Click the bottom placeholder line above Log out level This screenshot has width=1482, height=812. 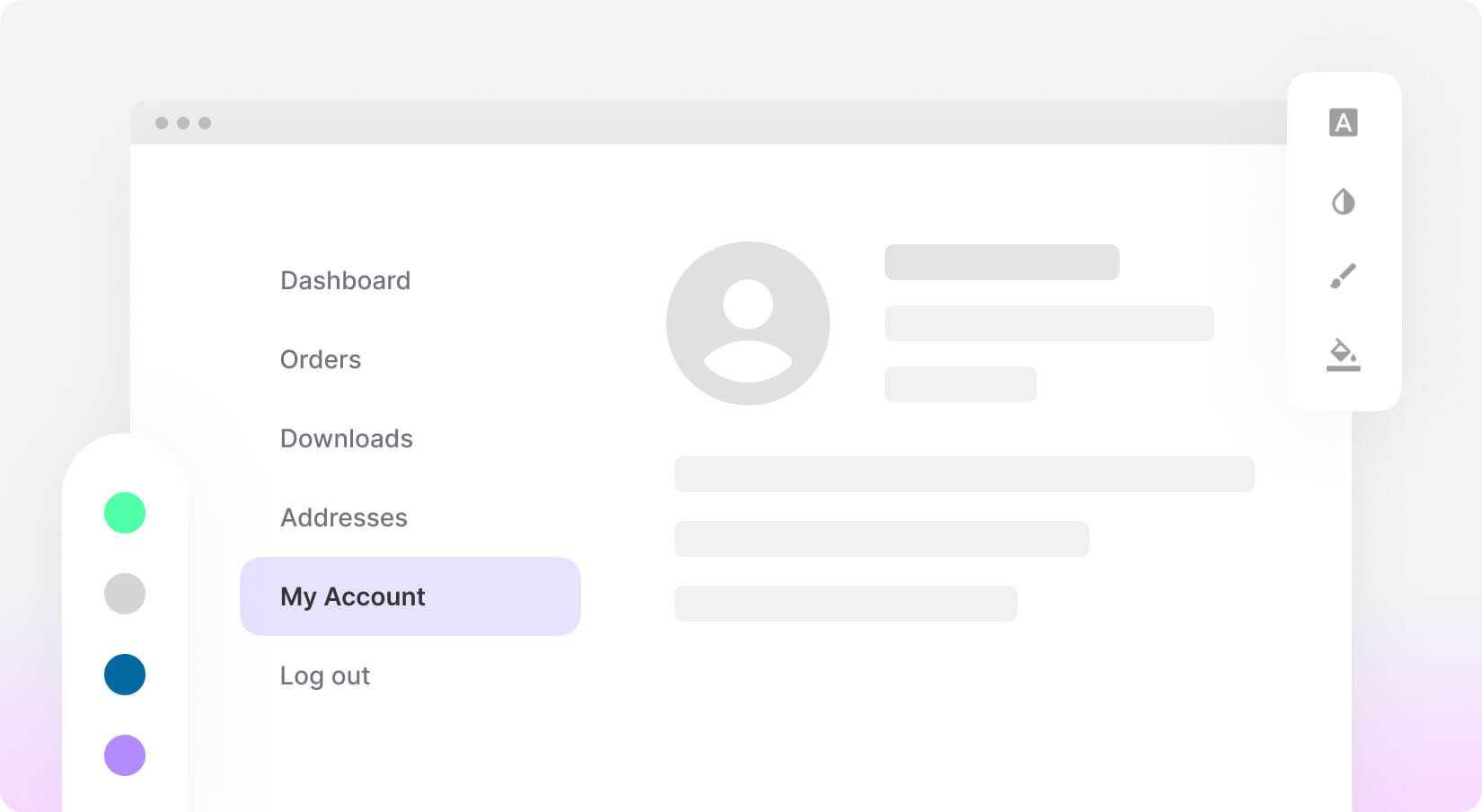click(845, 604)
